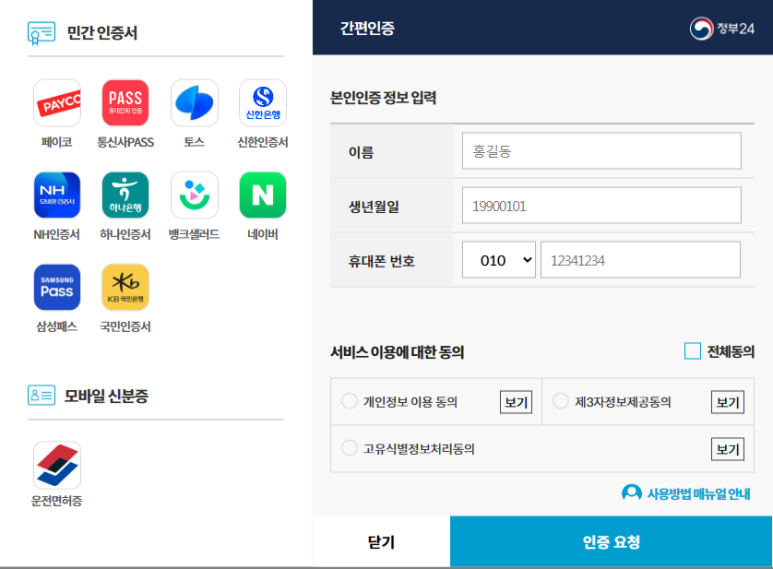Screen dimensions: 773x569
Task: View 개인정보 이용 동의 details via 보기
Action: click(x=516, y=402)
